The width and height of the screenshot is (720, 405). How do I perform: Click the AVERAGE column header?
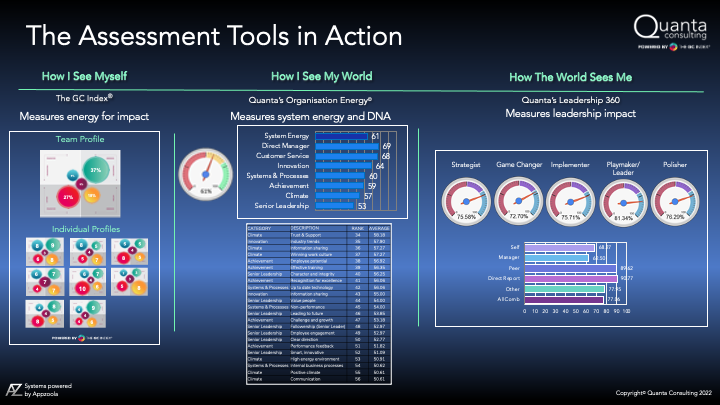click(x=379, y=228)
